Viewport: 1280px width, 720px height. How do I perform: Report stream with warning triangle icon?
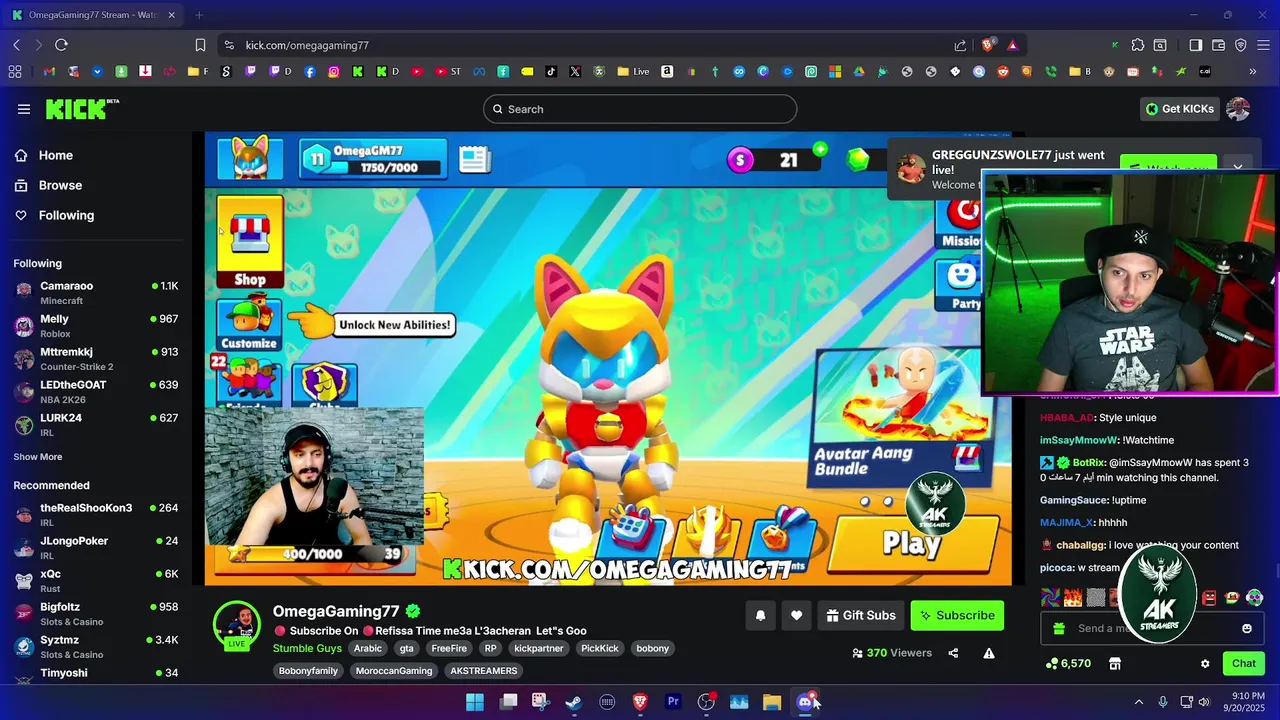989,653
